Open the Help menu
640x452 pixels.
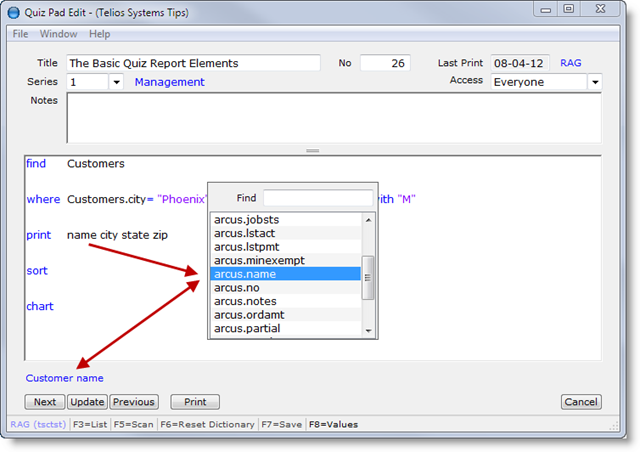tap(100, 34)
